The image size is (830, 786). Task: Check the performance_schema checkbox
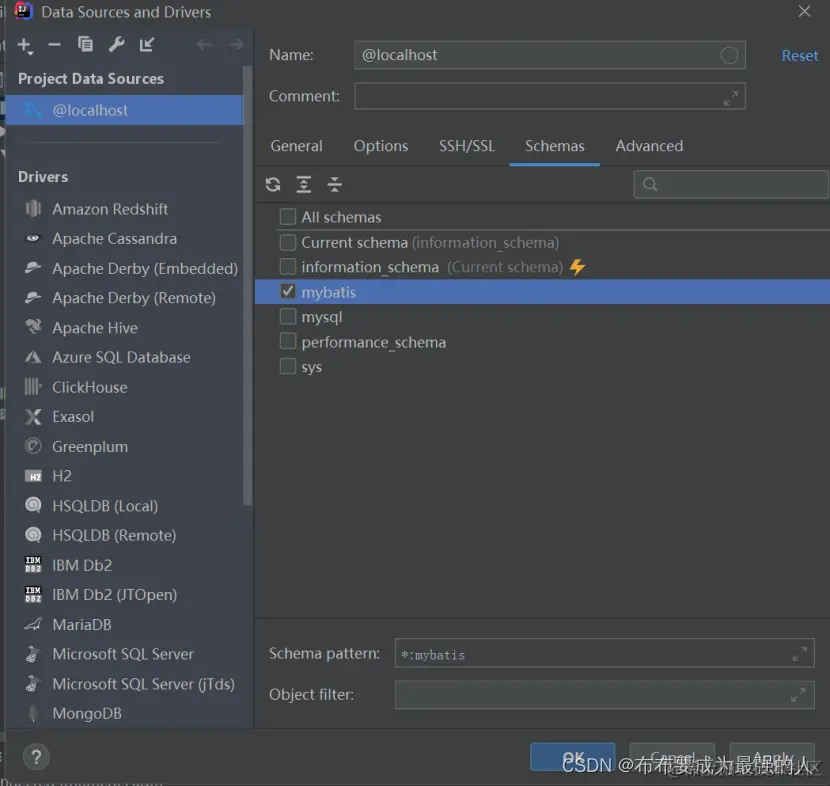(x=287, y=341)
